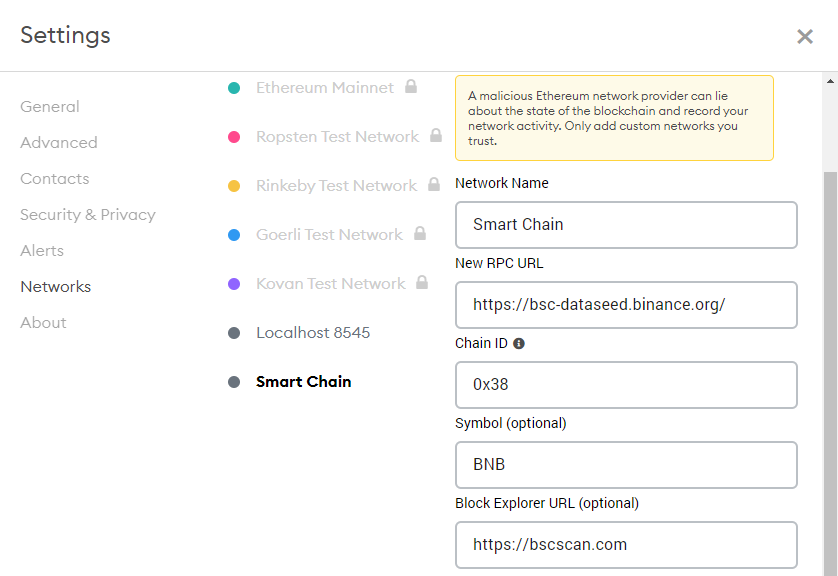Open the About section
Viewport: 838px width, 576px height.
[43, 323]
